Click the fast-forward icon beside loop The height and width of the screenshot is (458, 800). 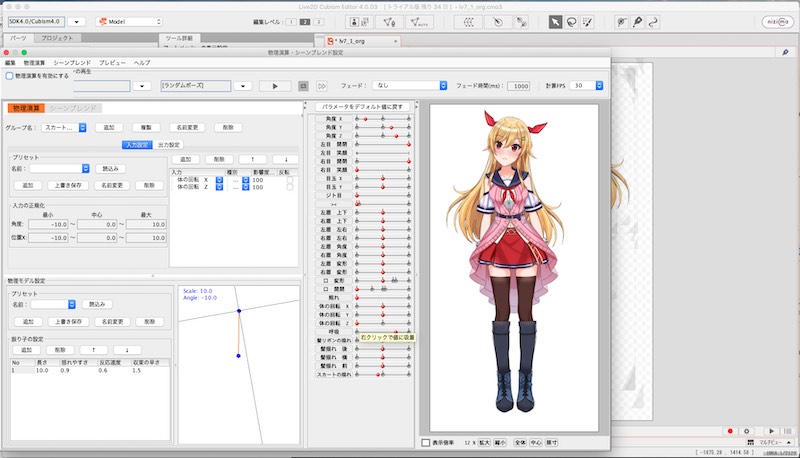coord(321,86)
